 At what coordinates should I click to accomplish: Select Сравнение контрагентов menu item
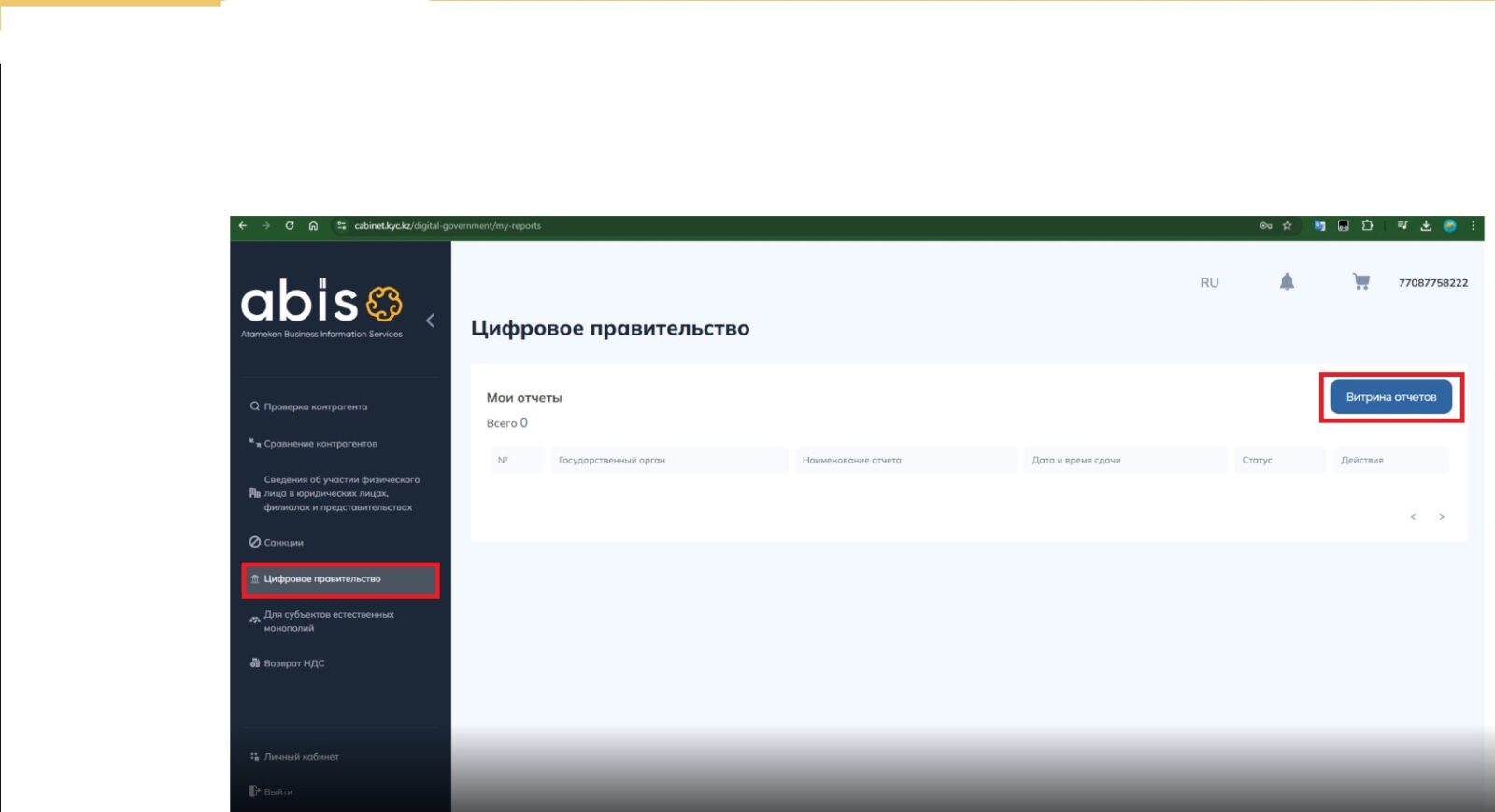(x=320, y=444)
